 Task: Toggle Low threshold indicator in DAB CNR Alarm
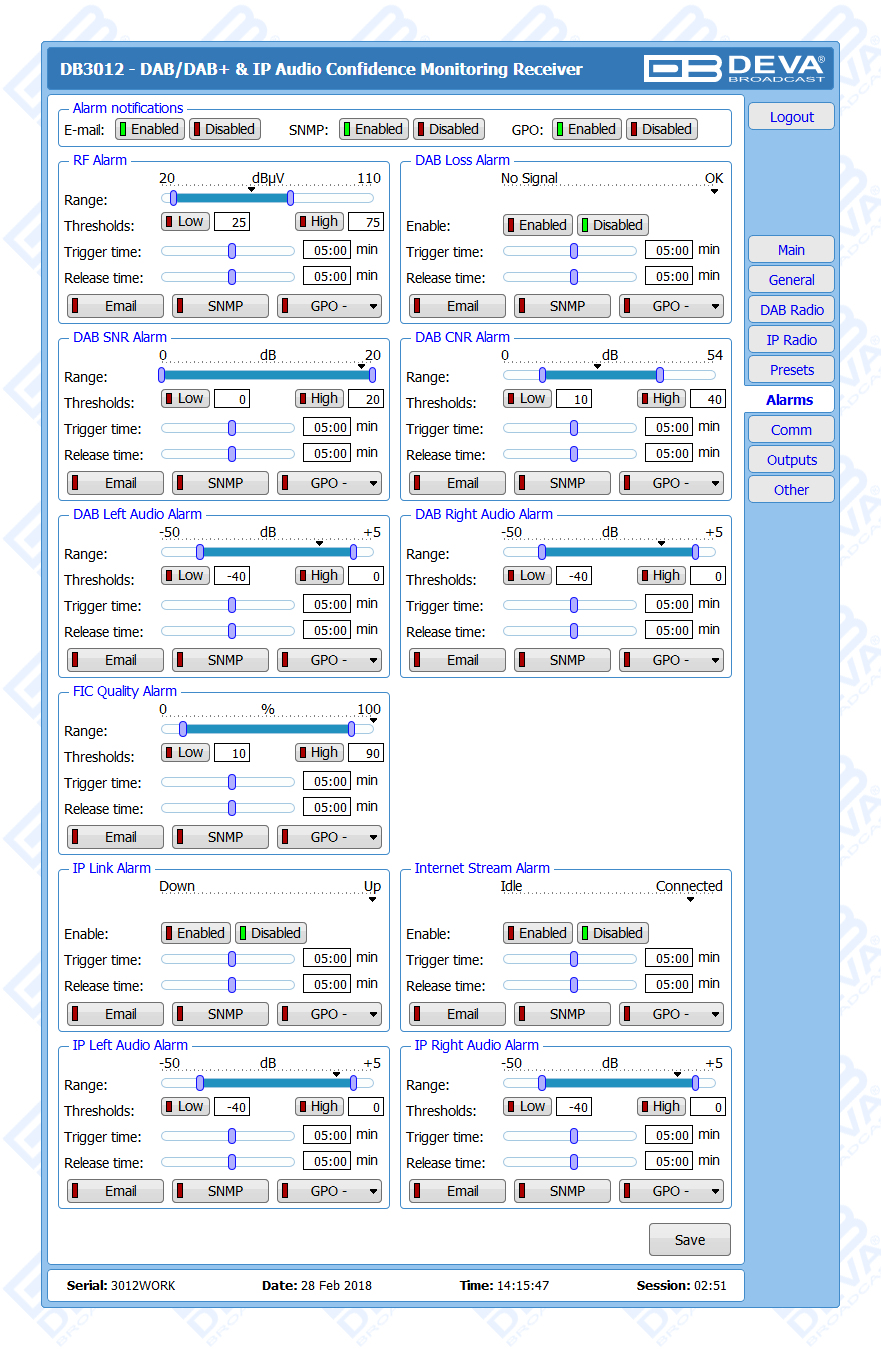click(526, 399)
